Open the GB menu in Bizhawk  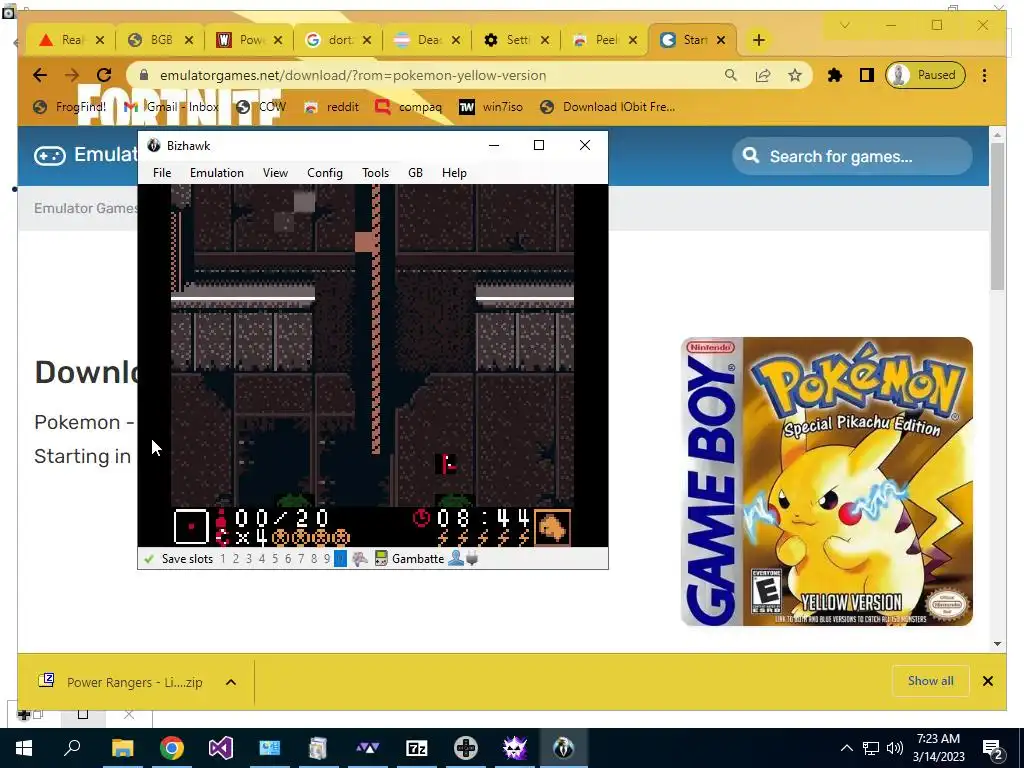pos(415,173)
